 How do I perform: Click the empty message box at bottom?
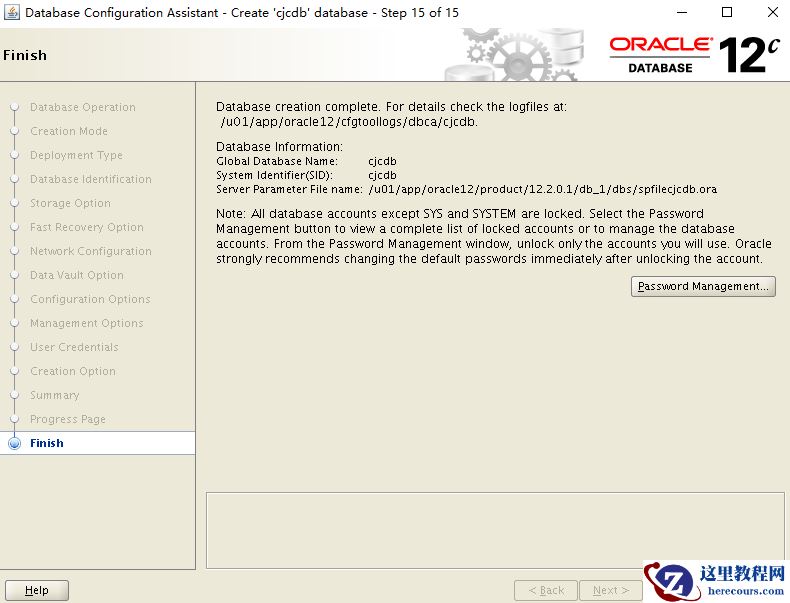pos(495,530)
